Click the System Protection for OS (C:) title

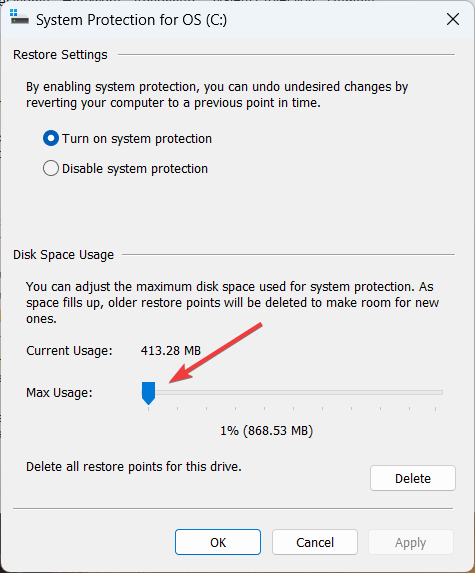tap(132, 20)
